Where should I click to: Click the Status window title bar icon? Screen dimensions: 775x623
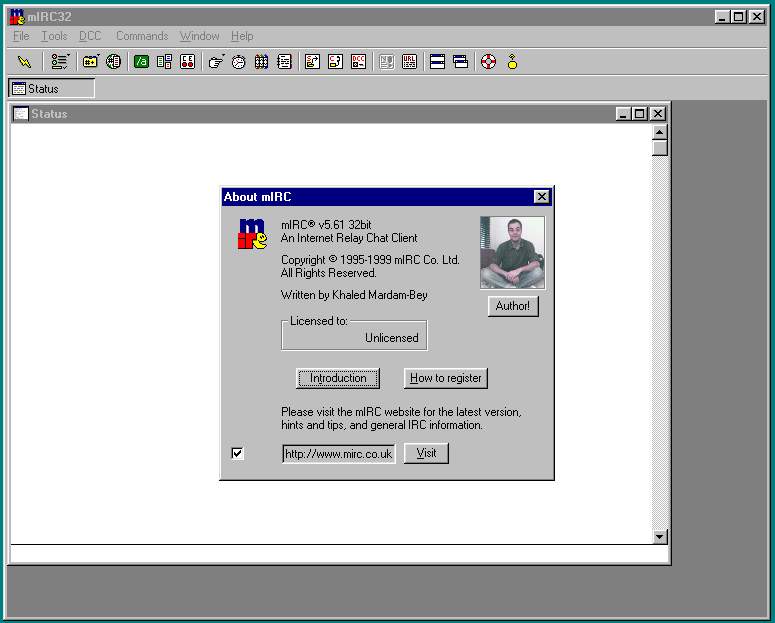tap(21, 114)
